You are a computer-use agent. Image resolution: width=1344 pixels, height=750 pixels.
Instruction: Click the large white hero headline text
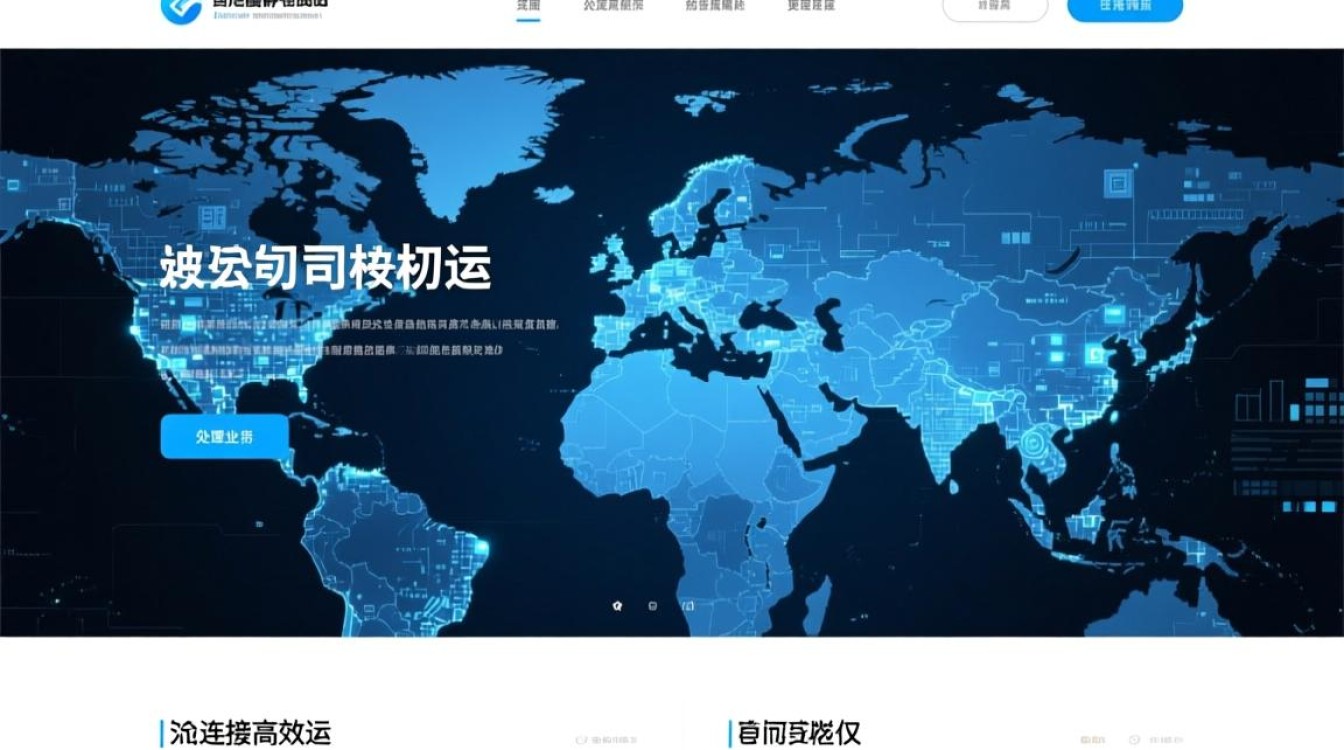coord(326,268)
